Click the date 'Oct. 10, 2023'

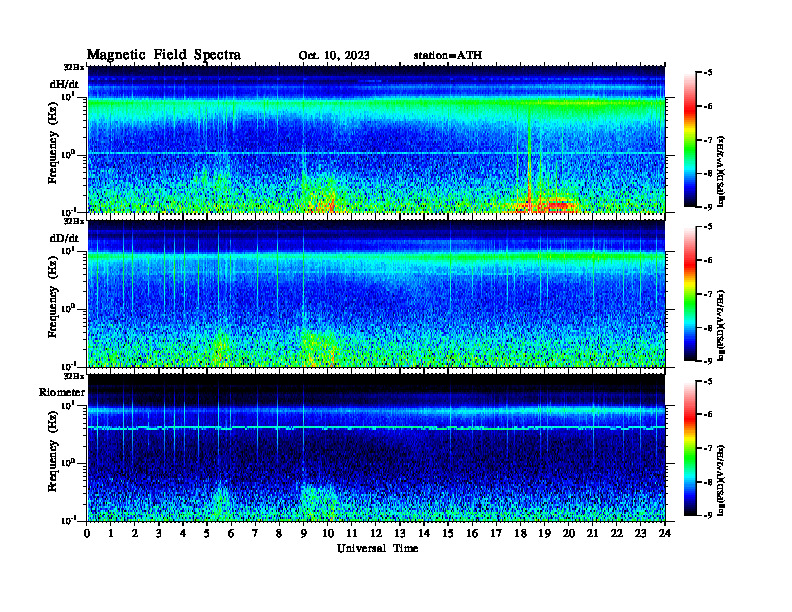[334, 56]
